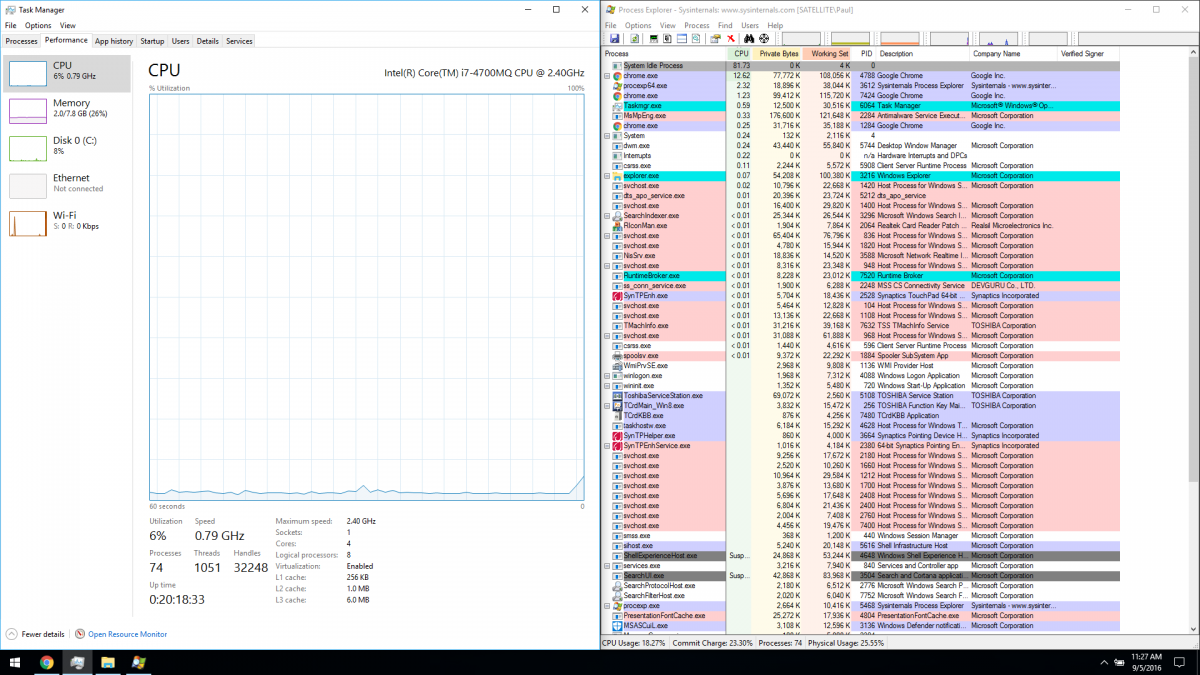This screenshot has height=675, width=1200.
Task: Click the red X Kill Process icon
Action: click(x=730, y=39)
